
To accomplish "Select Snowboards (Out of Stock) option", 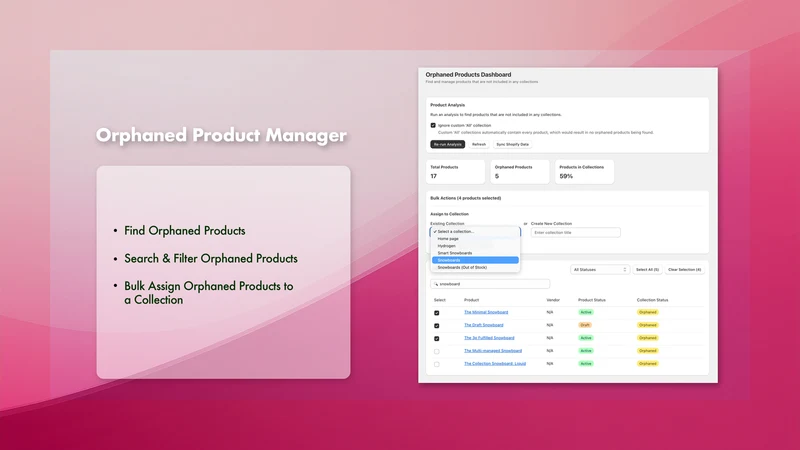I will [475, 267].
